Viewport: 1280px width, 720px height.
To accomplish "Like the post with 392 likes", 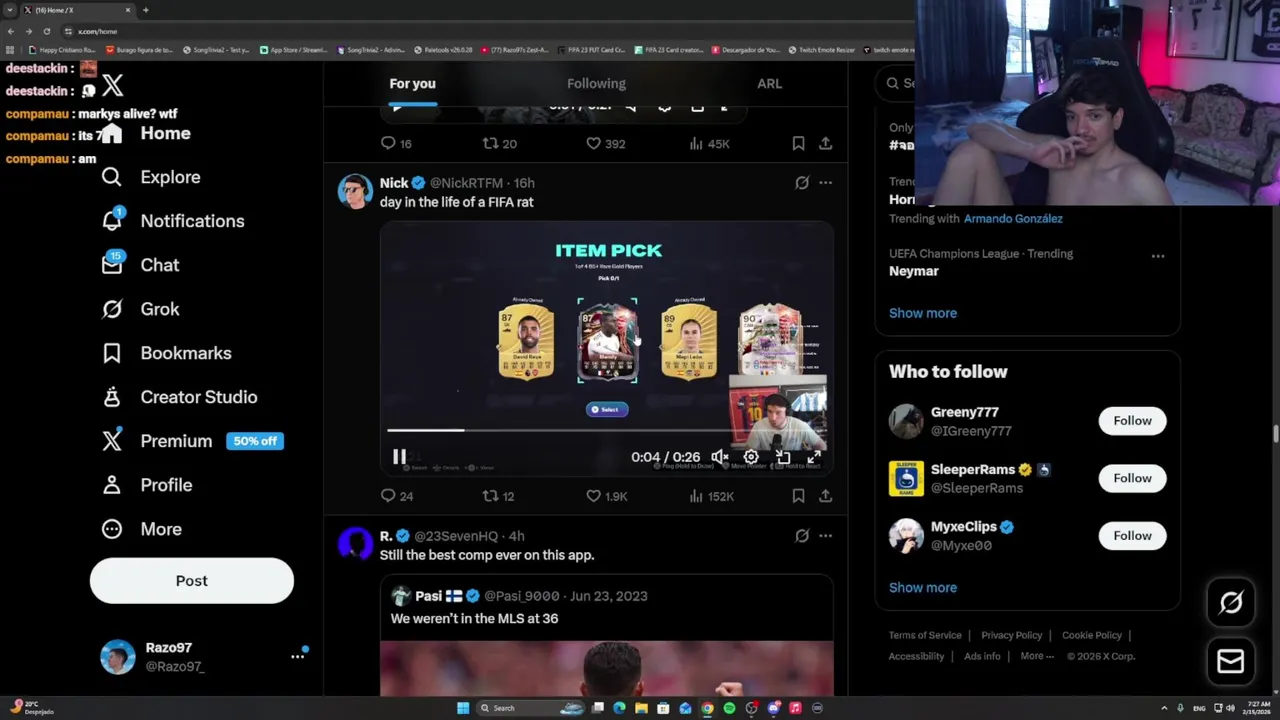I will [605, 144].
